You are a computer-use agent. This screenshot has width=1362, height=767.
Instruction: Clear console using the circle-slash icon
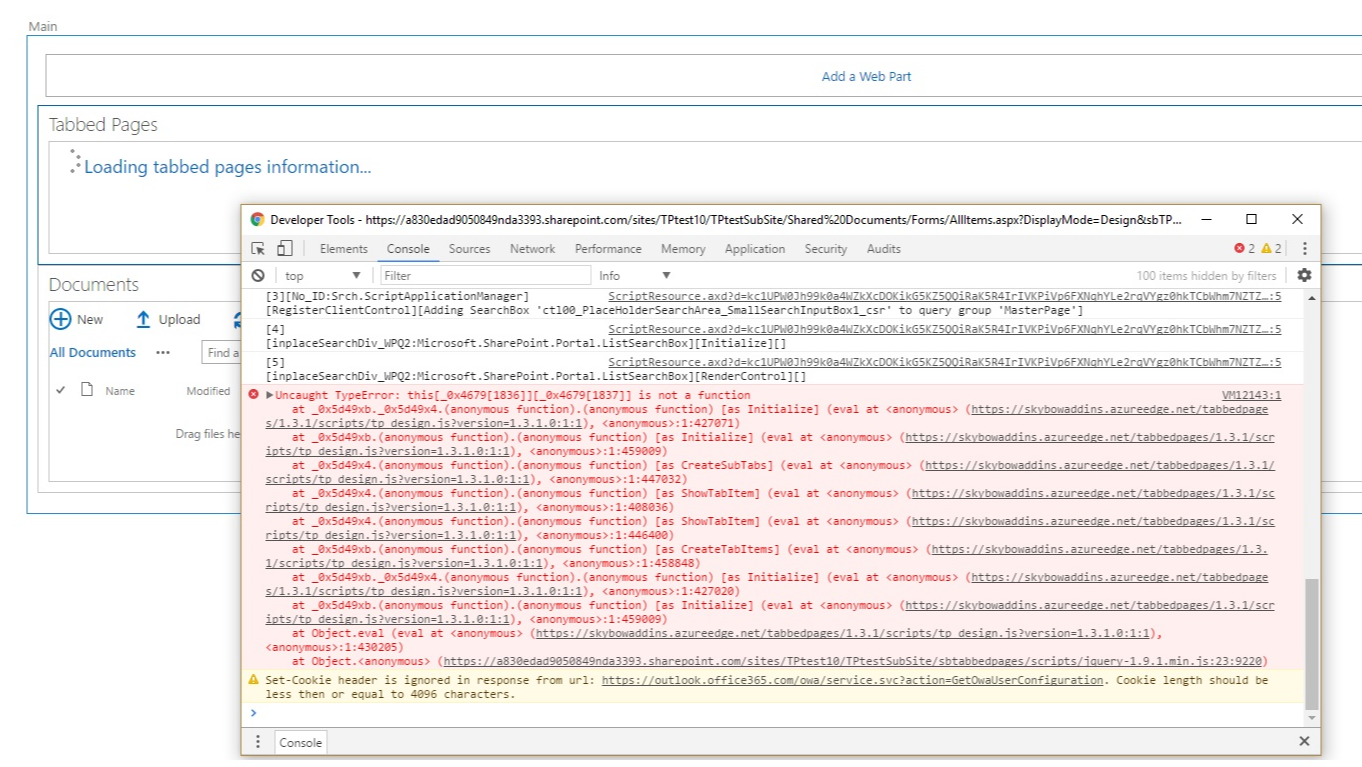tap(258, 275)
